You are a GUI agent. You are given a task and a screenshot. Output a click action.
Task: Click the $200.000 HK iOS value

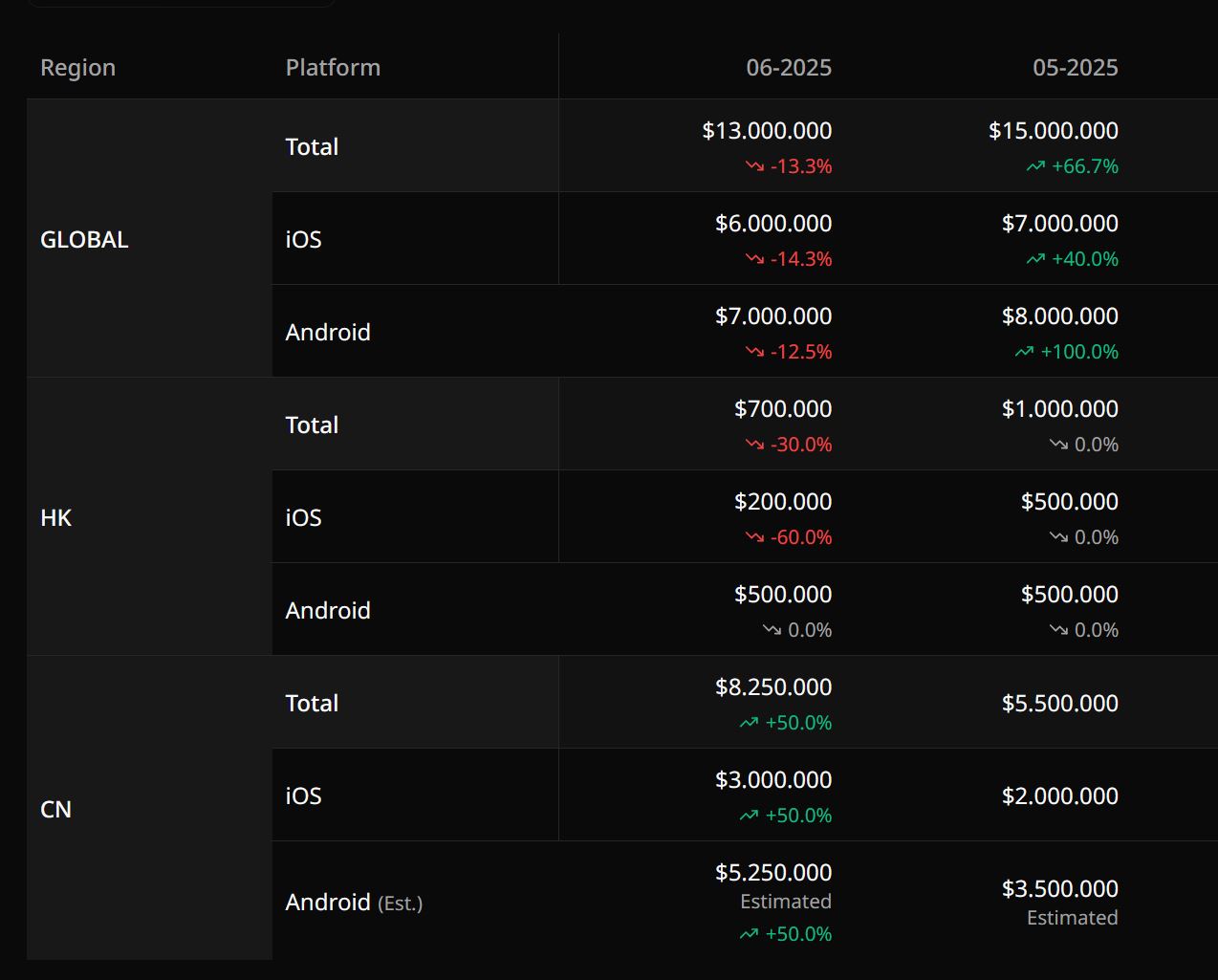[x=783, y=501]
